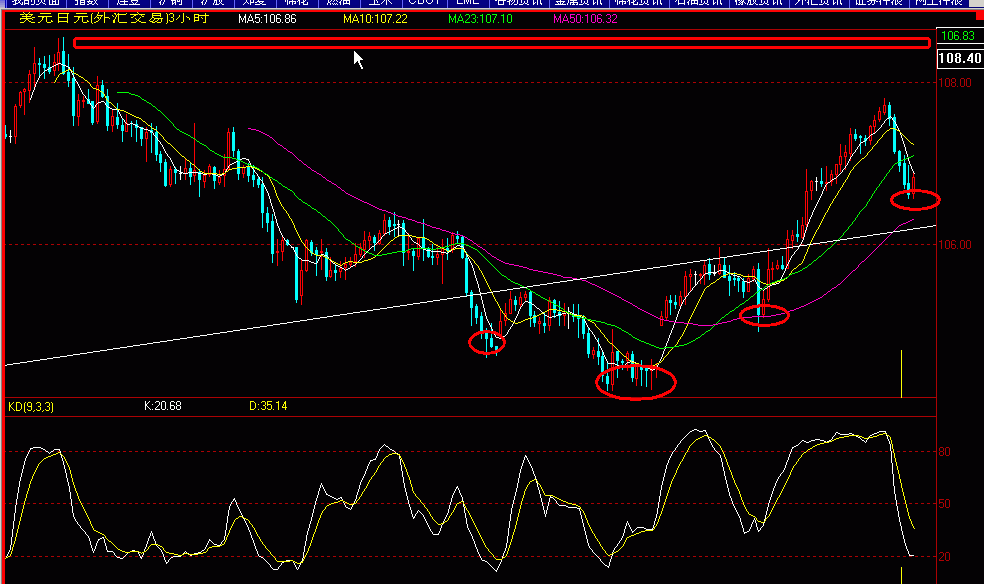Click the 美元日元 chart title

pyautogui.click(x=91, y=19)
